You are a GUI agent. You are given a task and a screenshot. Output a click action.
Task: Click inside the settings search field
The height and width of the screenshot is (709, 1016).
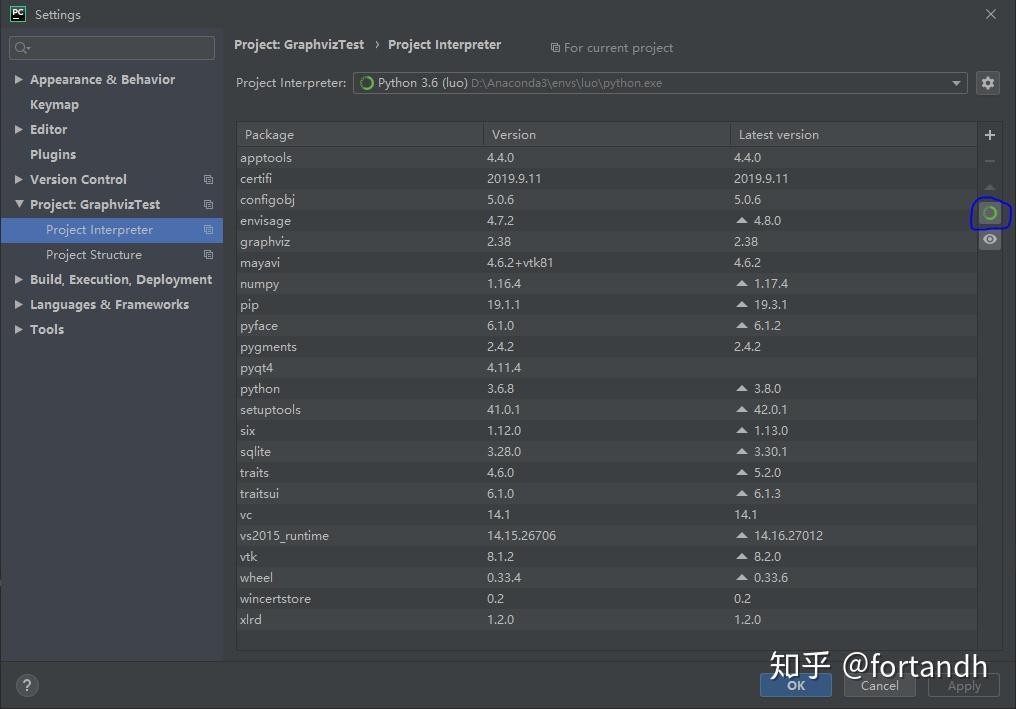(111, 47)
